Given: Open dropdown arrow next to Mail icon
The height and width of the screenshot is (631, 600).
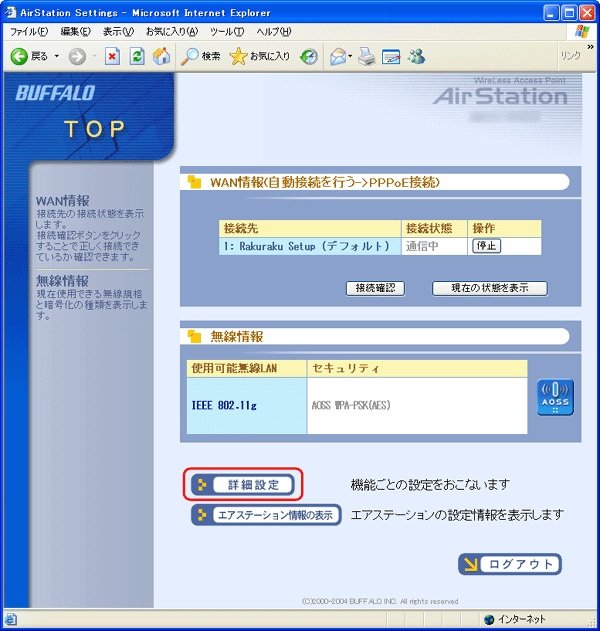Looking at the screenshot, I should tap(350, 56).
